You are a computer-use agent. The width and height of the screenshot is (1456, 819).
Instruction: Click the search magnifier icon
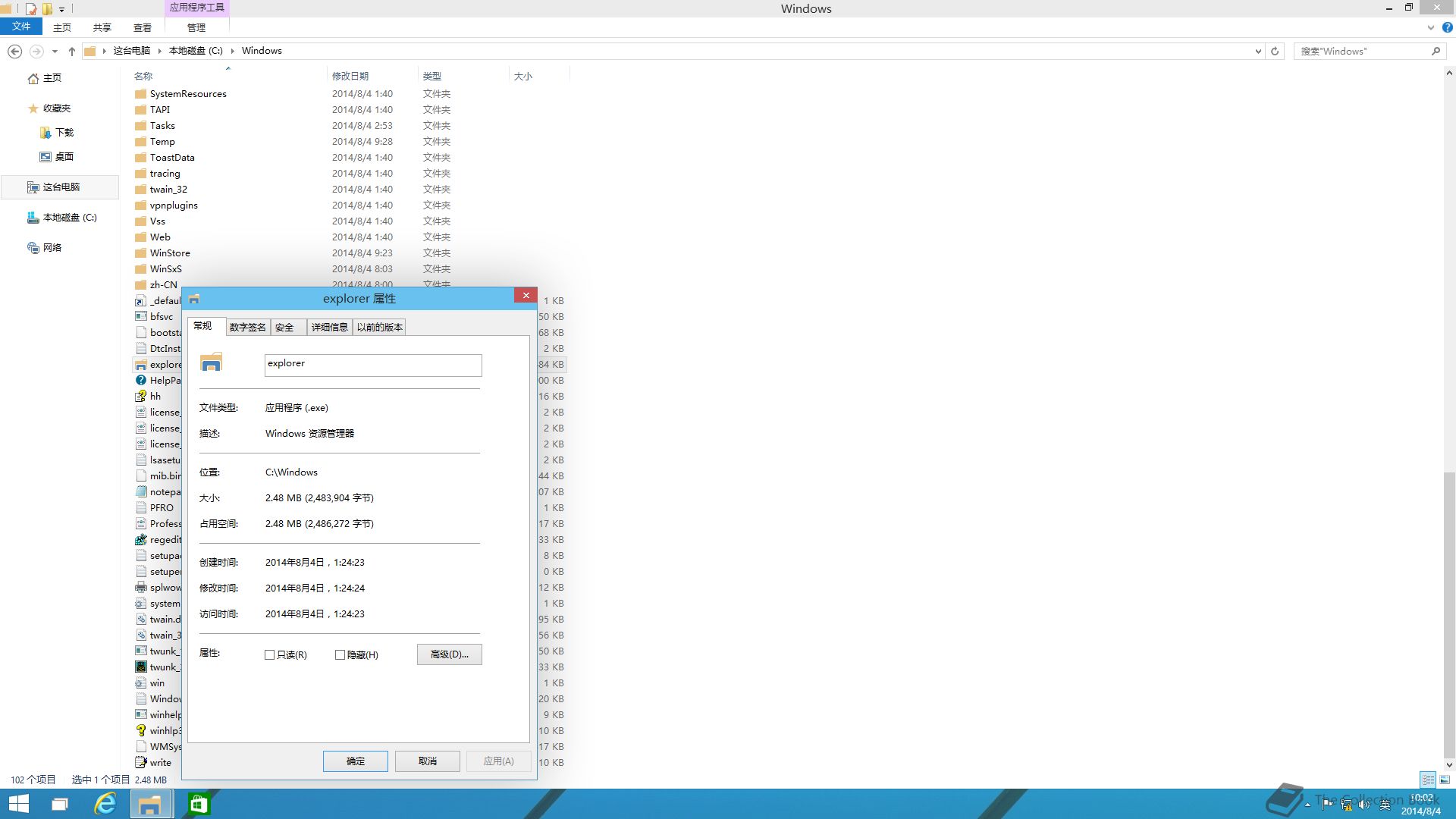pyautogui.click(x=1436, y=51)
